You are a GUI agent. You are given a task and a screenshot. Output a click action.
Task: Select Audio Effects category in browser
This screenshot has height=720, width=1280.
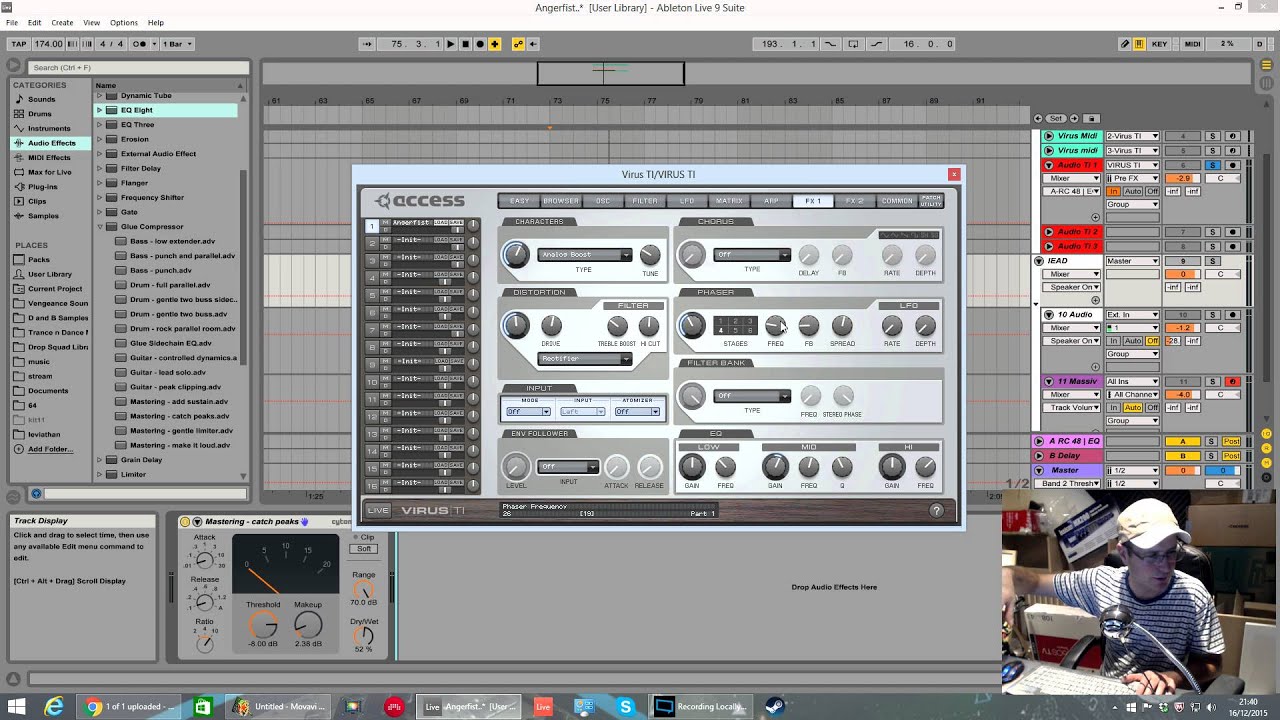(x=52, y=143)
